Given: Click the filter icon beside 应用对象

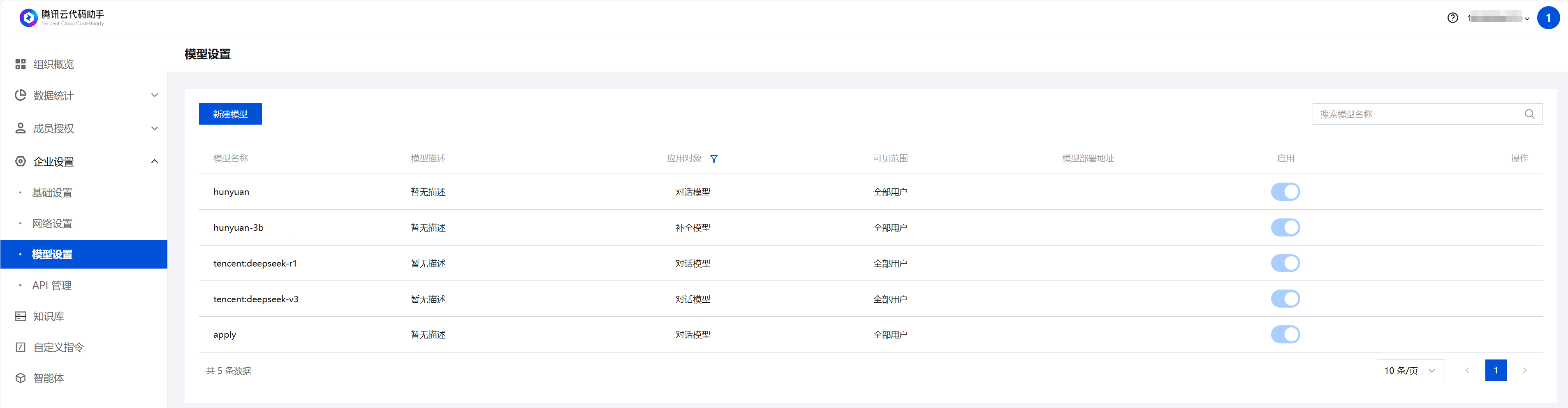Looking at the screenshot, I should pyautogui.click(x=714, y=159).
